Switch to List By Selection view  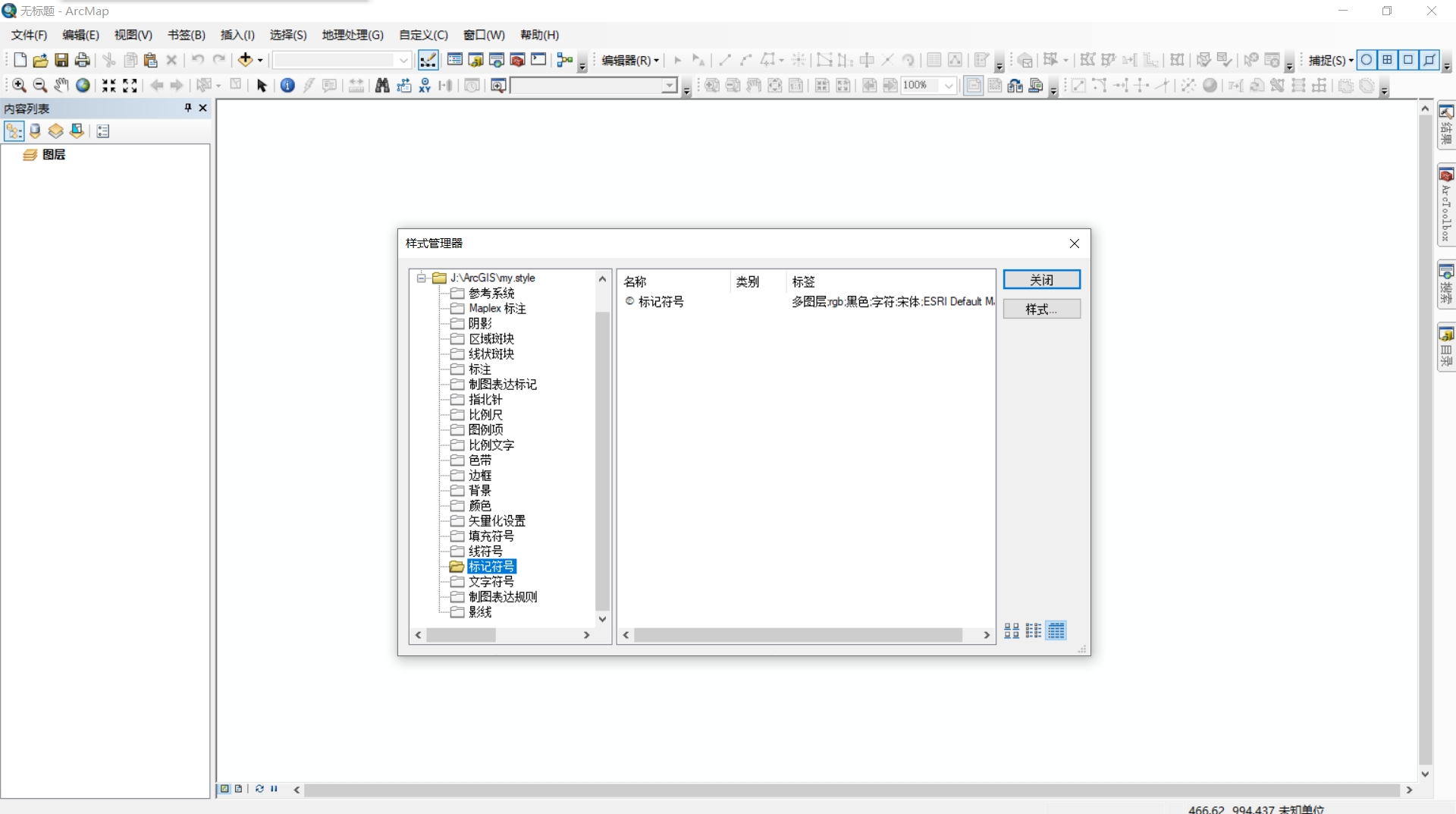point(77,131)
